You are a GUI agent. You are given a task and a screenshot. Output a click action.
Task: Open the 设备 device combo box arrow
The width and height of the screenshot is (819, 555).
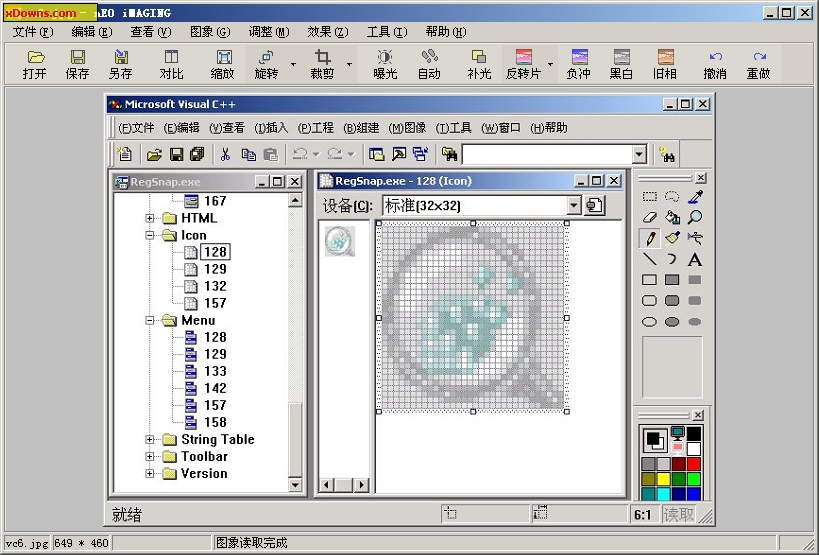574,206
